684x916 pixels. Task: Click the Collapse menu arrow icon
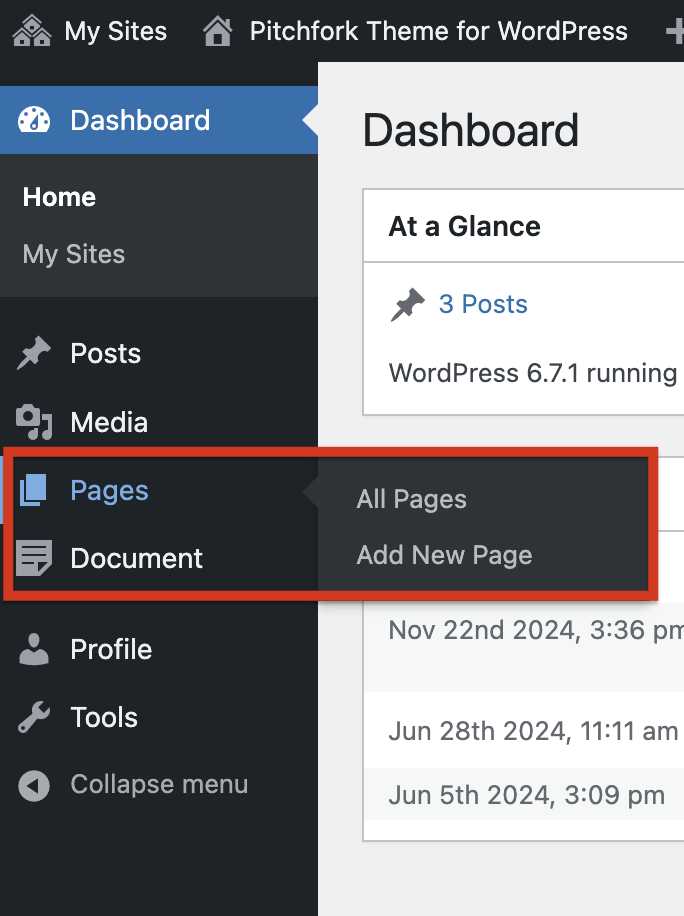(x=34, y=785)
